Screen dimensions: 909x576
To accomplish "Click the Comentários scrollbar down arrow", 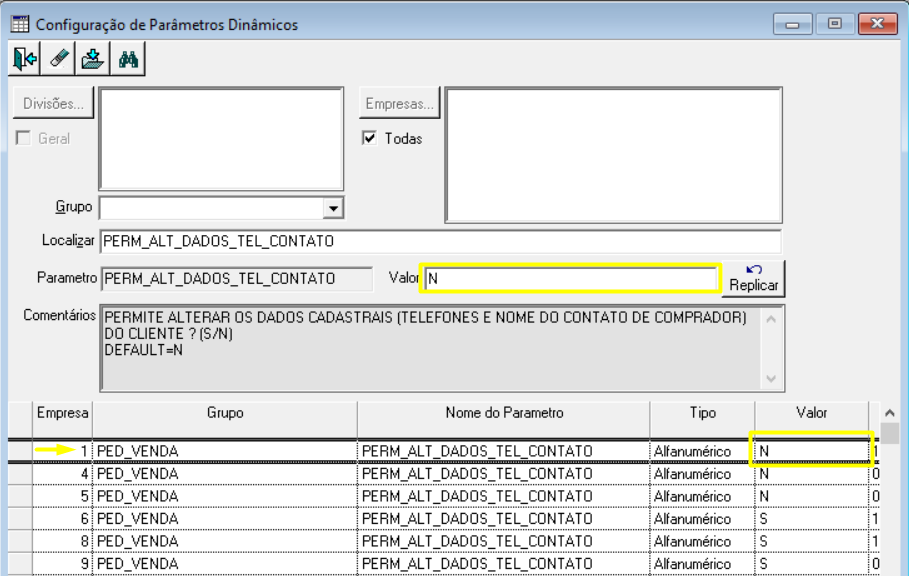I will pyautogui.click(x=772, y=378).
